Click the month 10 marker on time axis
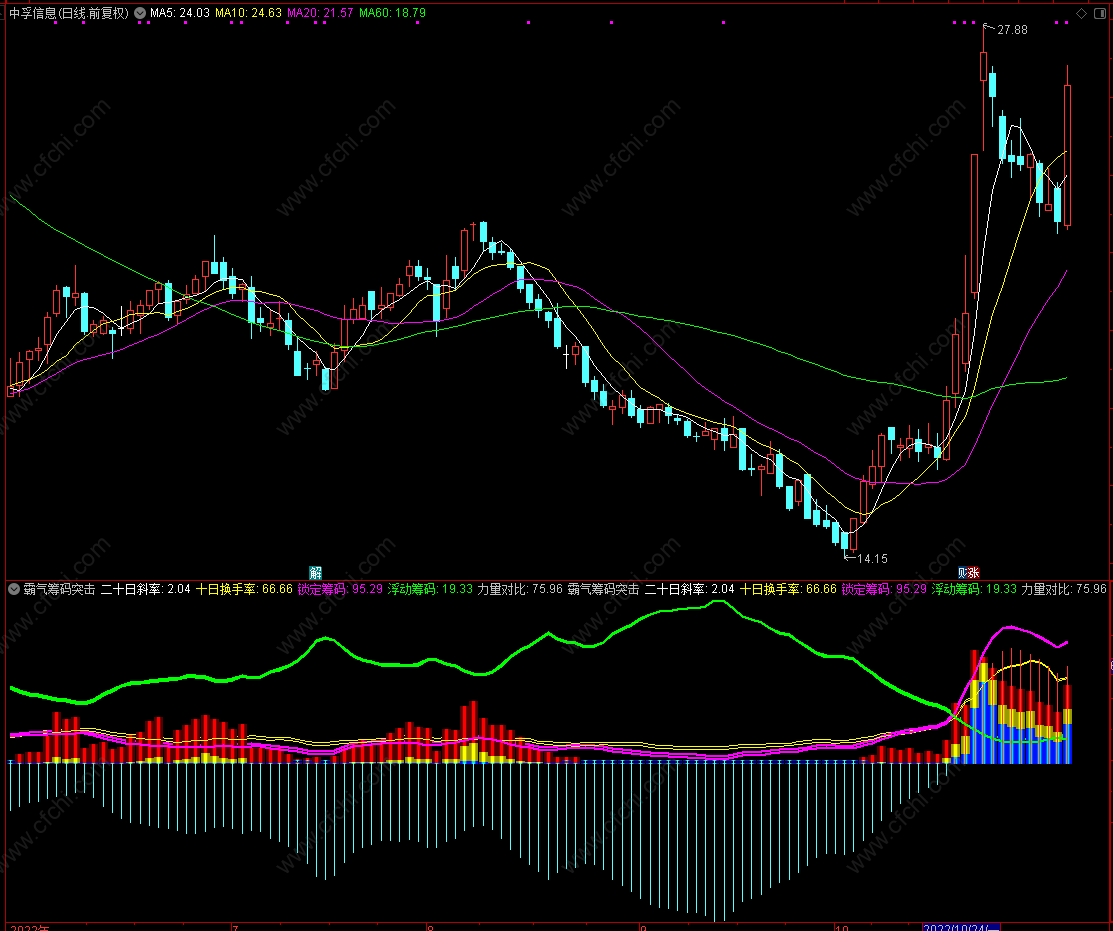This screenshot has width=1113, height=931. pyautogui.click(x=842, y=927)
